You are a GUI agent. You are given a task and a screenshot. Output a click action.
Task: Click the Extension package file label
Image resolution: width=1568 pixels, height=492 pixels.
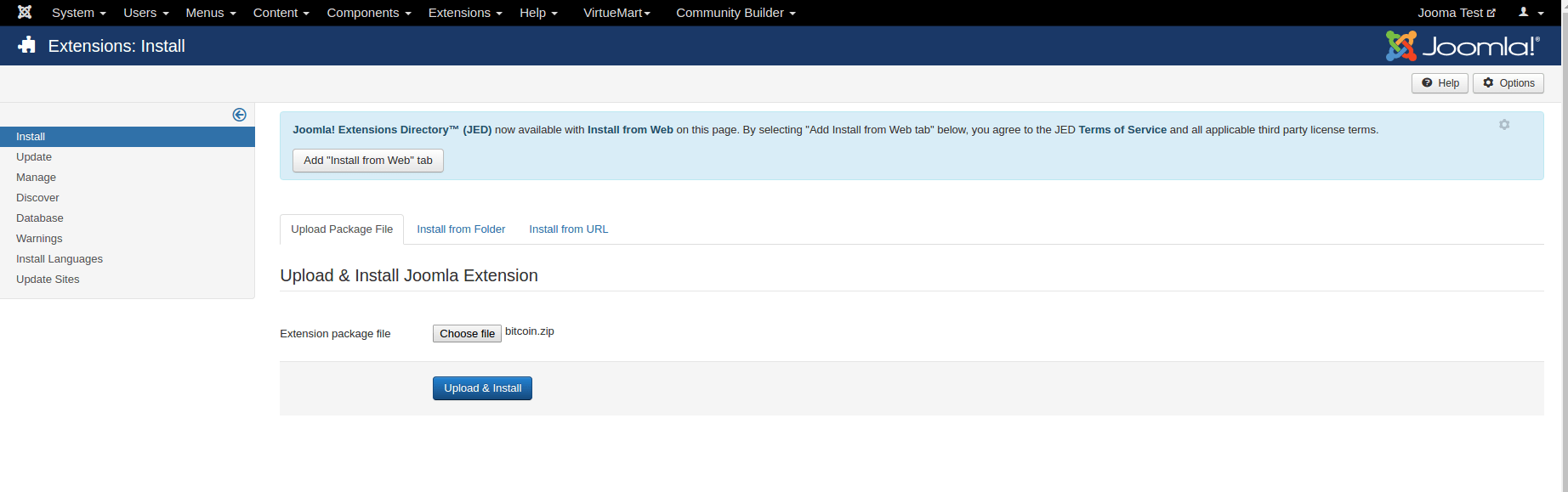tap(335, 334)
